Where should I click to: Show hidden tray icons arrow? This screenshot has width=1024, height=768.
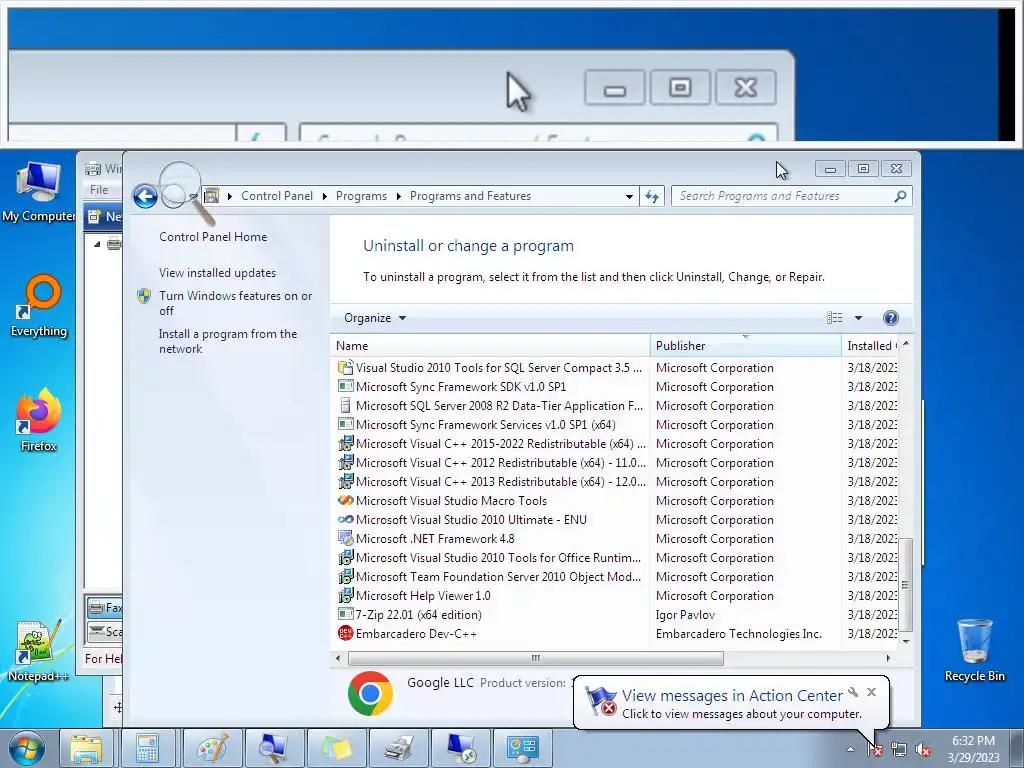(x=850, y=750)
